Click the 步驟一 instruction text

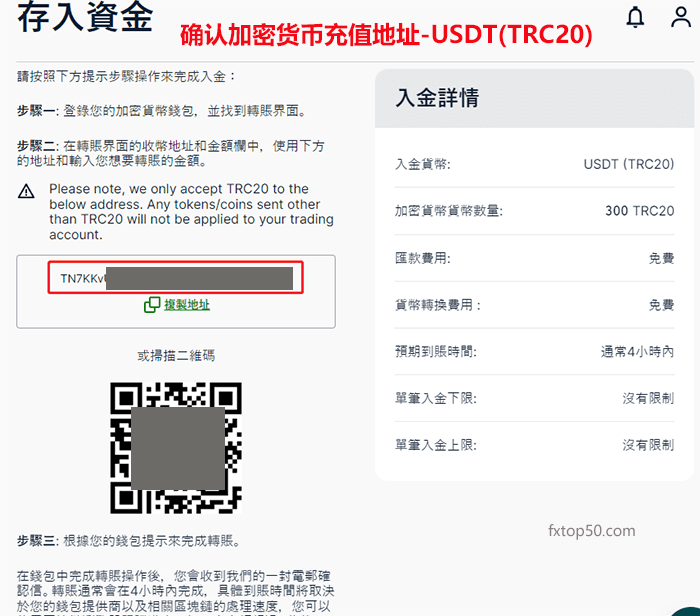point(162,111)
